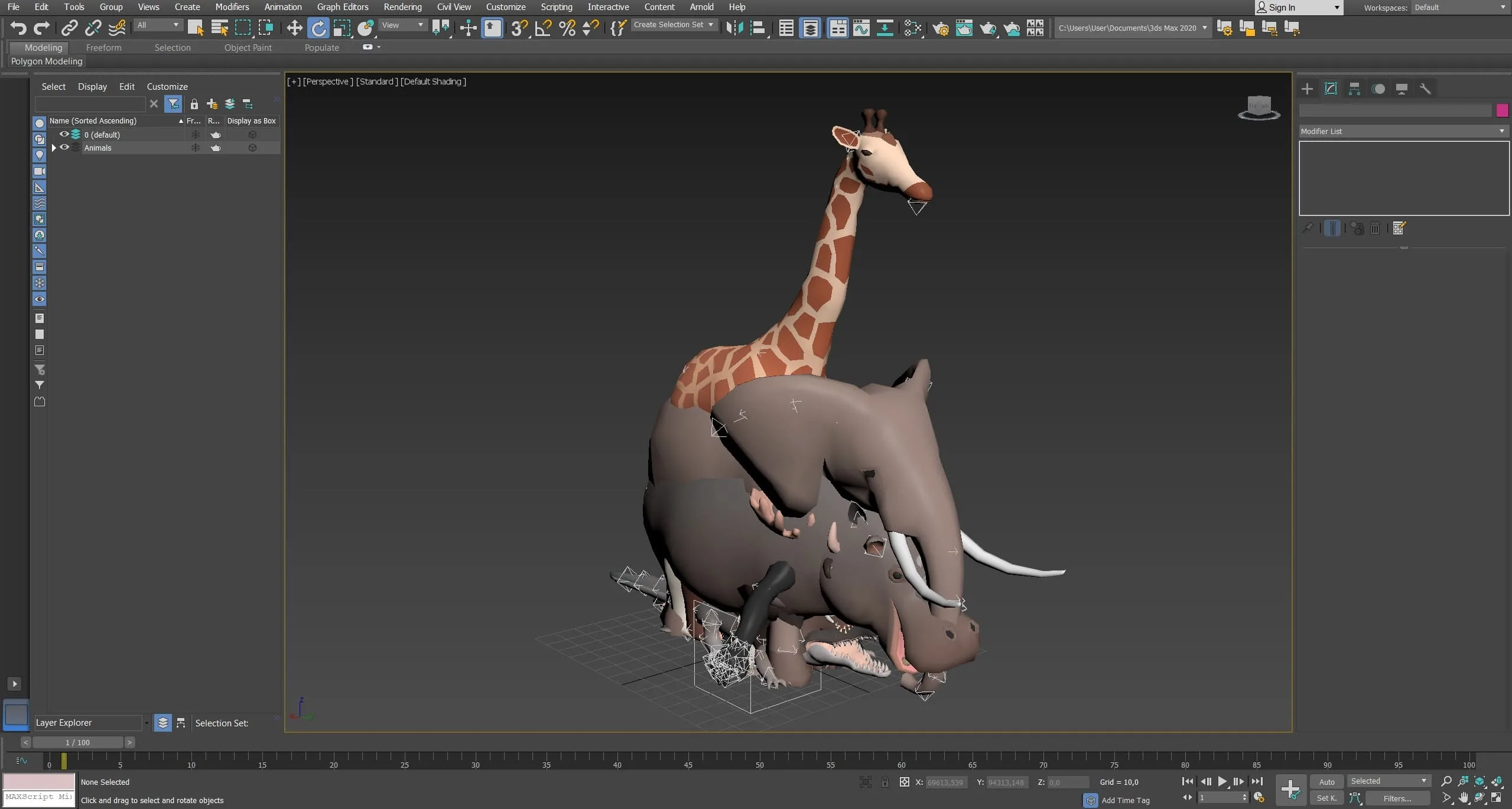
Task: Toggle the Angle Snap icon
Action: [x=543, y=28]
